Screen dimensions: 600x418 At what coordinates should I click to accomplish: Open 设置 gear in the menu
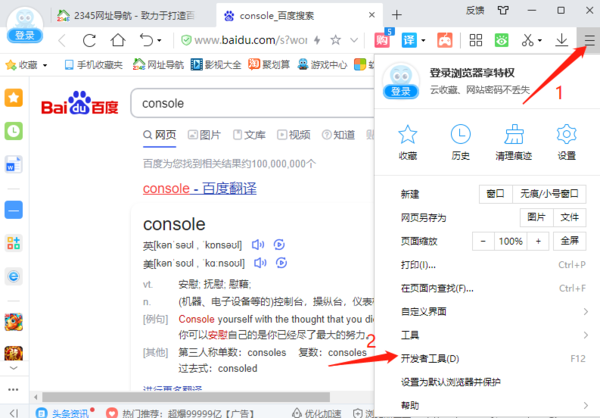pyautogui.click(x=567, y=142)
